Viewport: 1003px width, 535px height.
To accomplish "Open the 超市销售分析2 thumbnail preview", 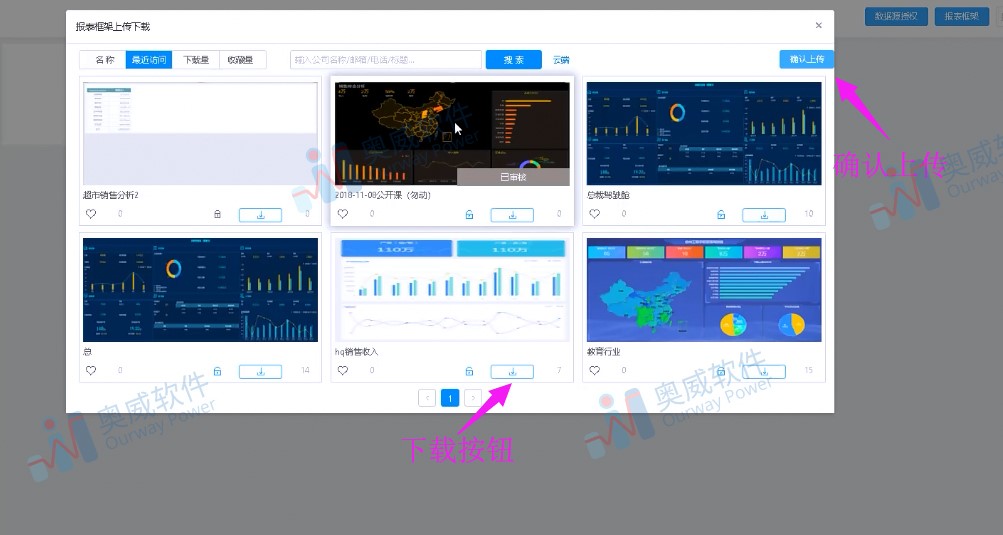I will [200, 133].
